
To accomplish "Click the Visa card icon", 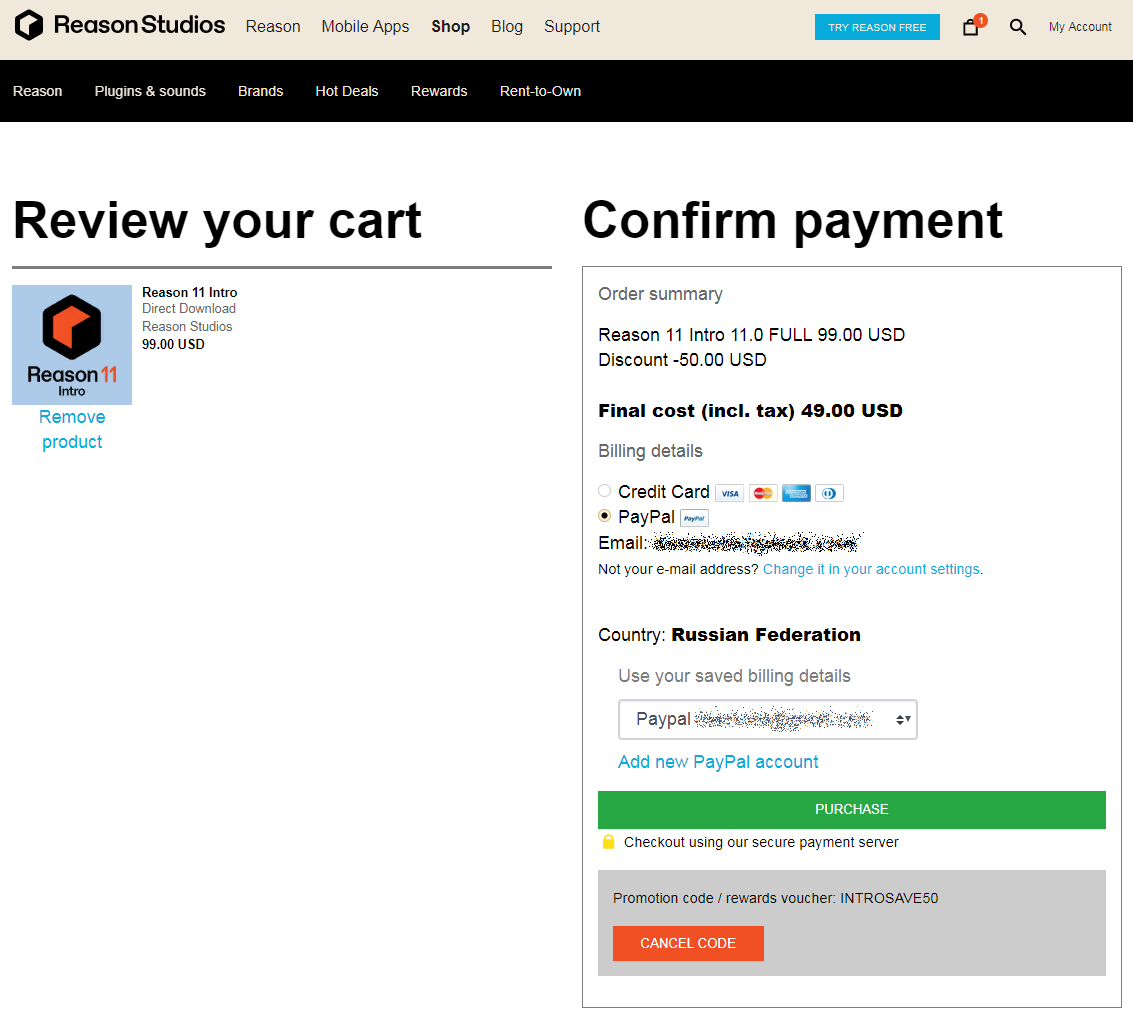I will [x=730, y=493].
